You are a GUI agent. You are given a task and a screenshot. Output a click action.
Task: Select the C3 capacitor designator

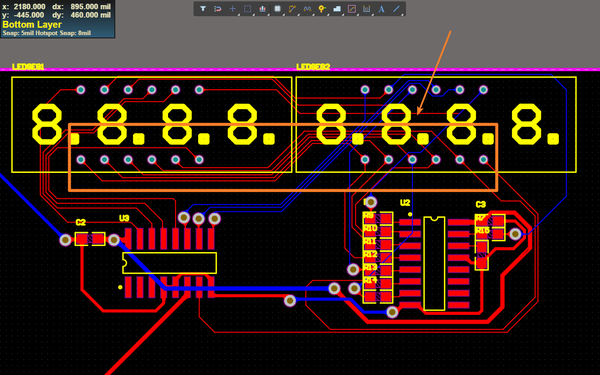[x=481, y=204]
